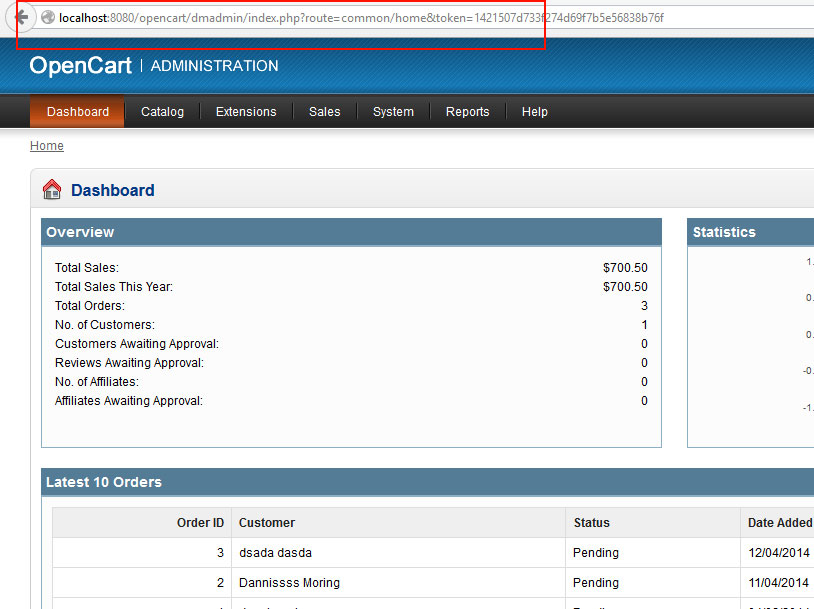Viewport: 814px width, 609px height.
Task: Open the Reports menu
Action: (x=467, y=112)
